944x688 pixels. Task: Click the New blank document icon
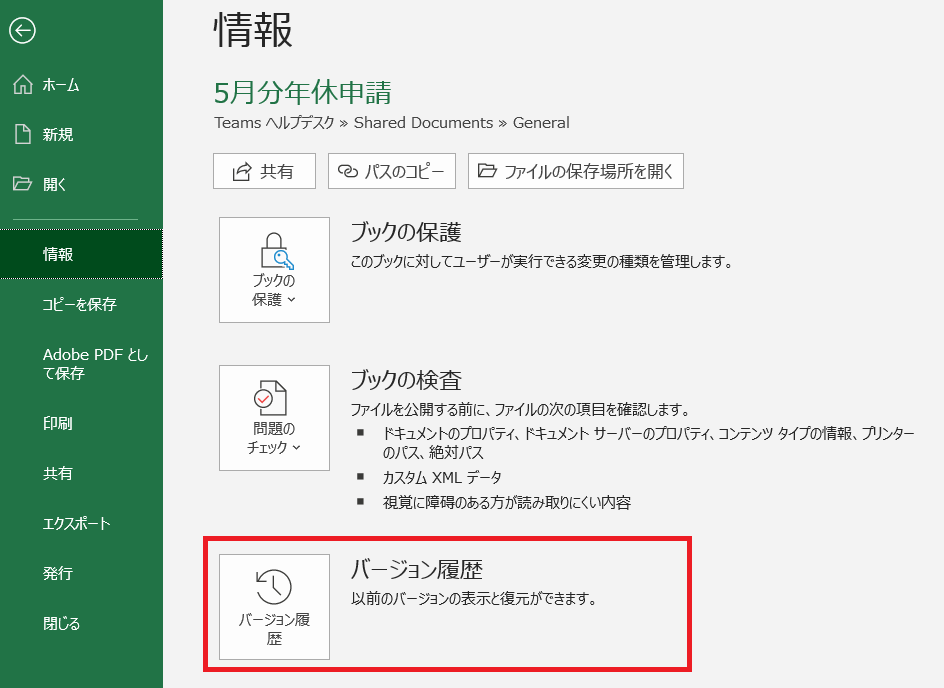(x=23, y=134)
